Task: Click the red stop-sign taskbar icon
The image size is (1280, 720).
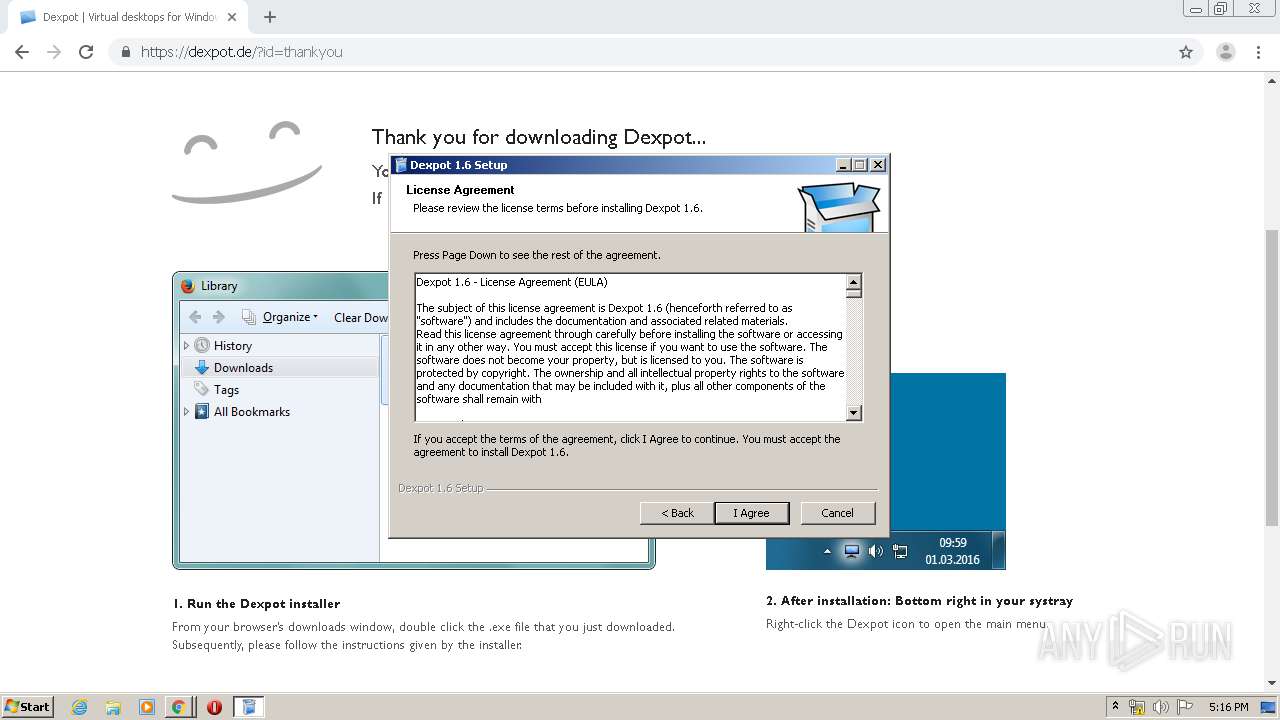Action: 214,707
